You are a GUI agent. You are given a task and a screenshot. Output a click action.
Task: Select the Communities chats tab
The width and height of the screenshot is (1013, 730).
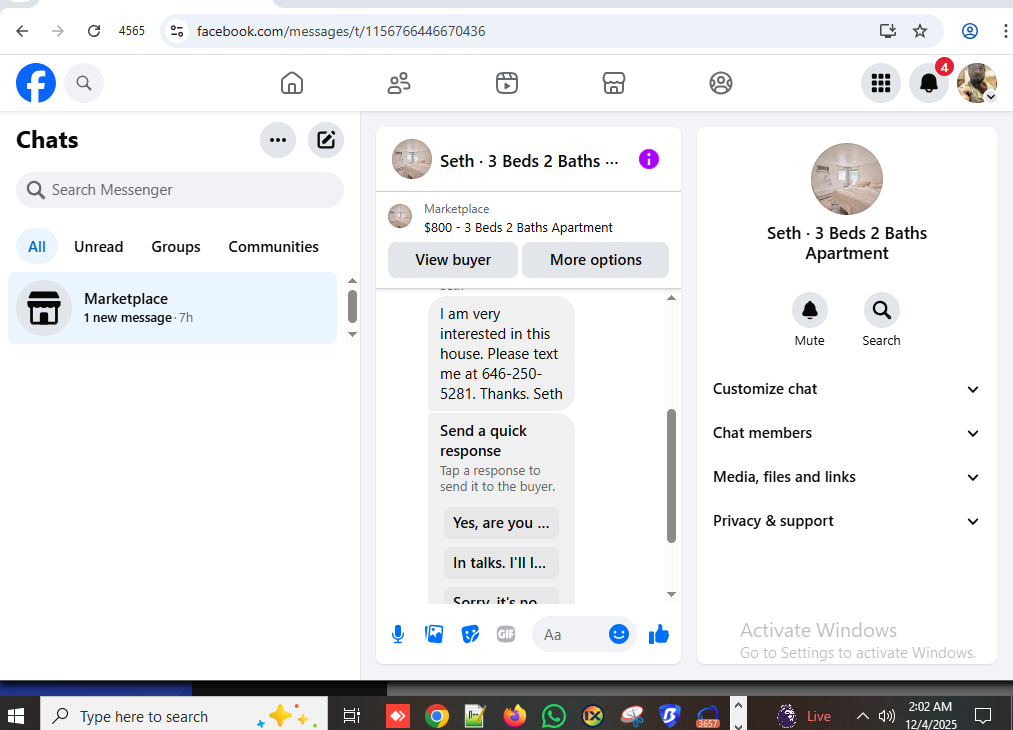273,247
